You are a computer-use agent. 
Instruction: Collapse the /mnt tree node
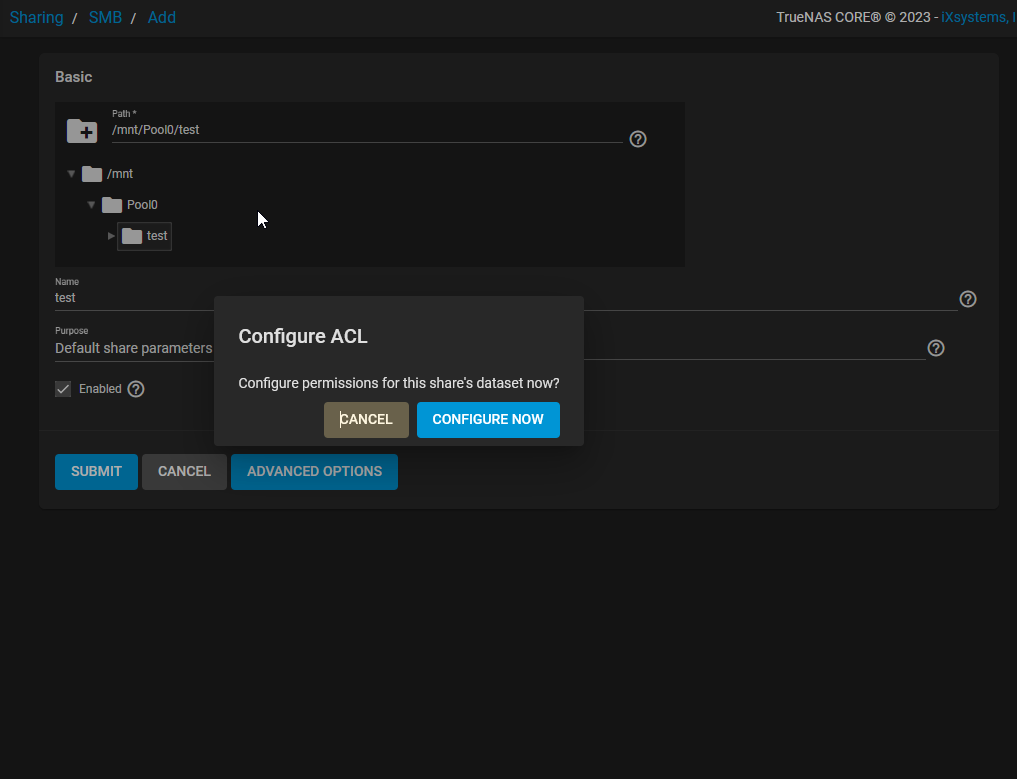click(x=71, y=173)
